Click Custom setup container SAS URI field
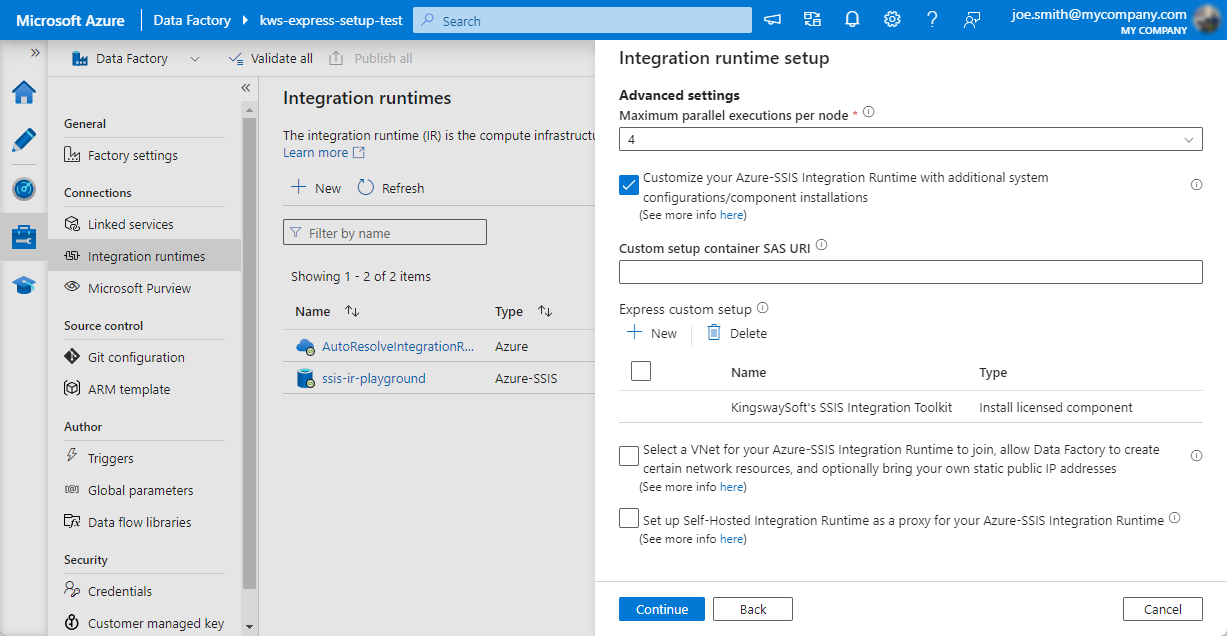This screenshot has height=636, width=1227. (x=910, y=272)
